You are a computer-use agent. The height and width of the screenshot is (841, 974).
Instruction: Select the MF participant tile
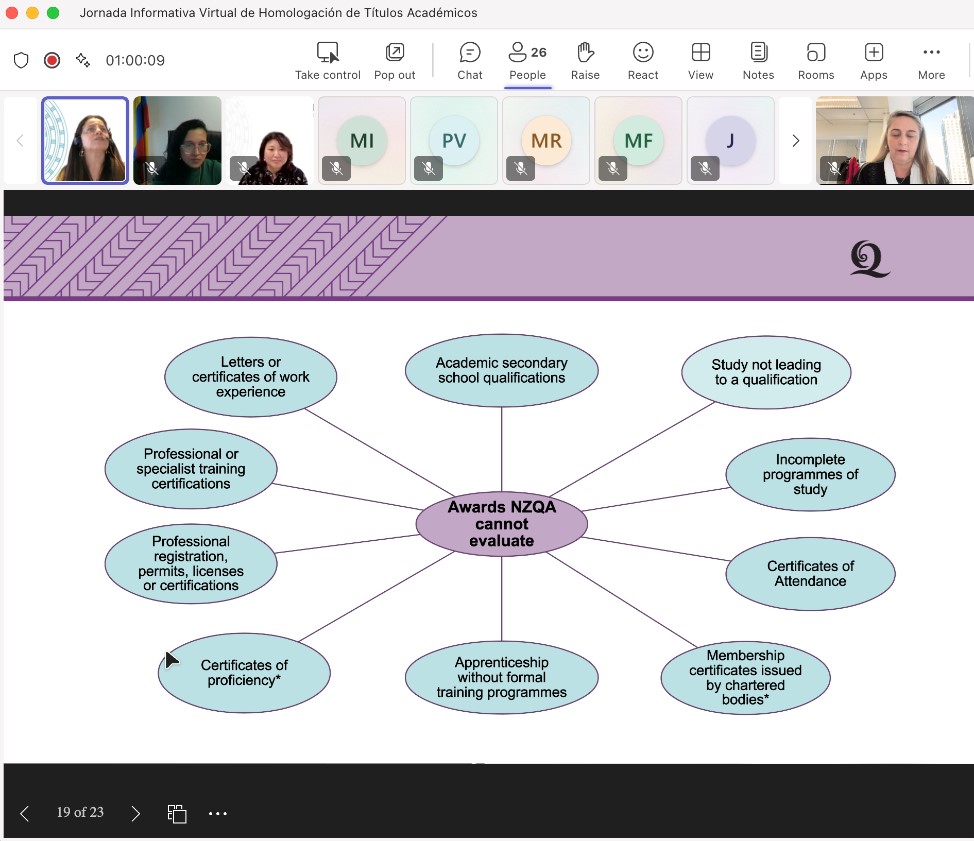[x=638, y=140]
